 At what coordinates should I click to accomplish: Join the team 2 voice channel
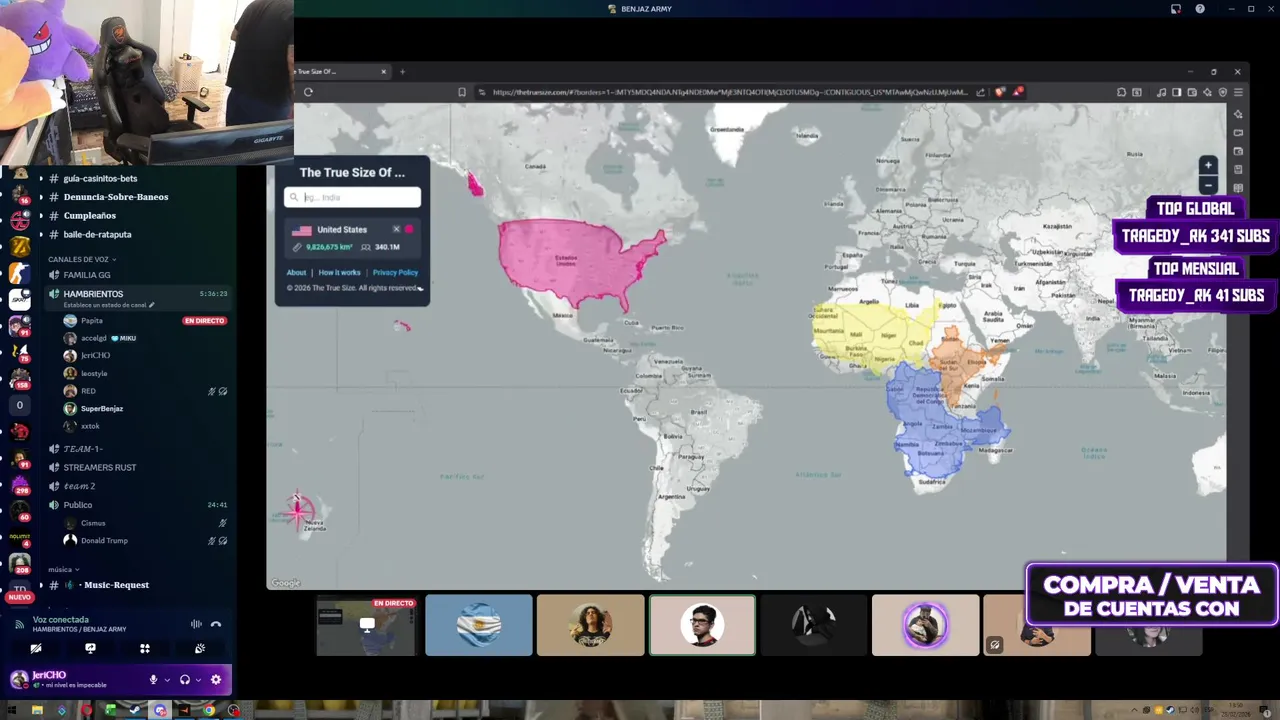(x=79, y=486)
